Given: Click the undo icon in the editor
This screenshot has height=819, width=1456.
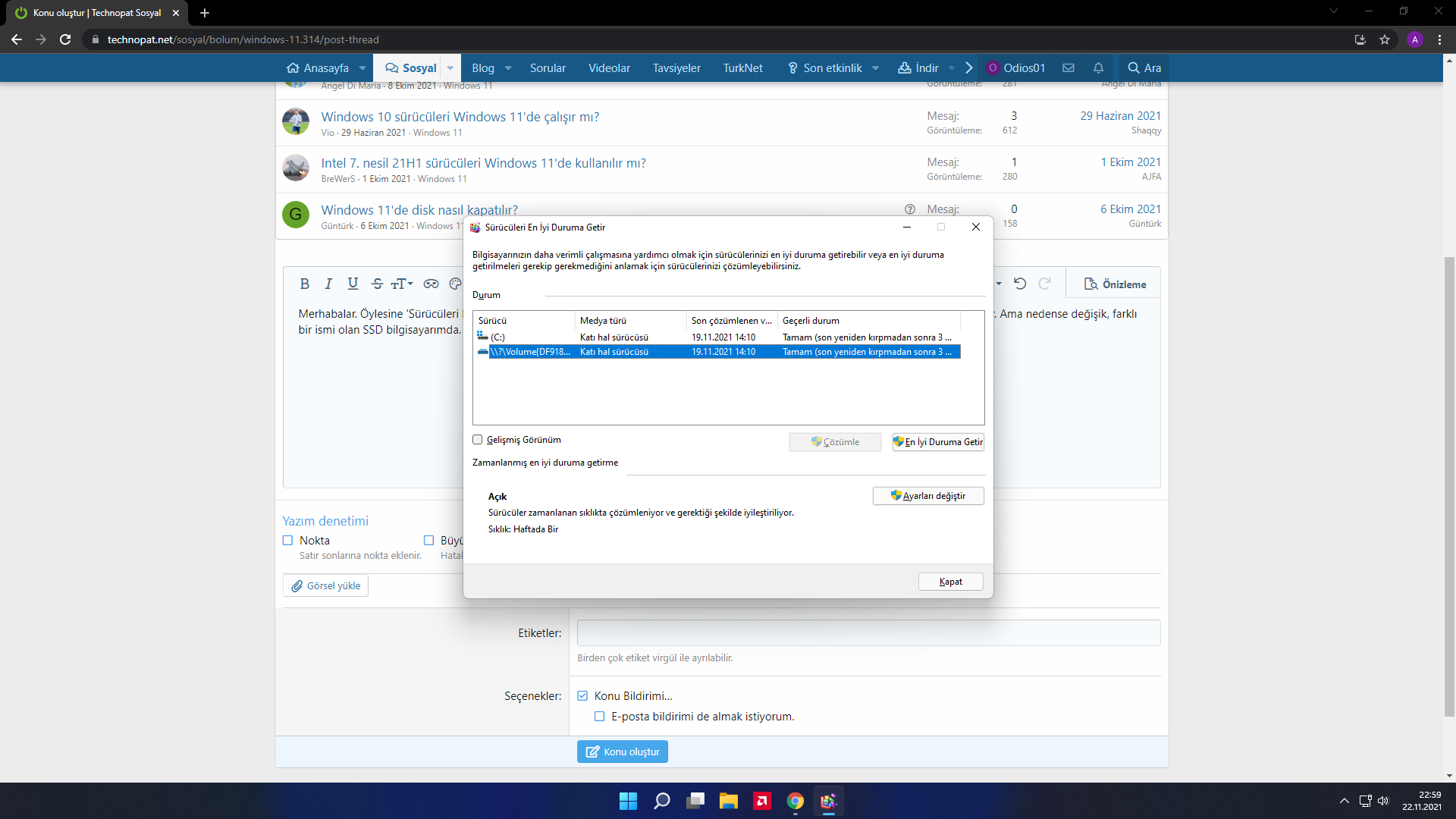Looking at the screenshot, I should [1020, 284].
